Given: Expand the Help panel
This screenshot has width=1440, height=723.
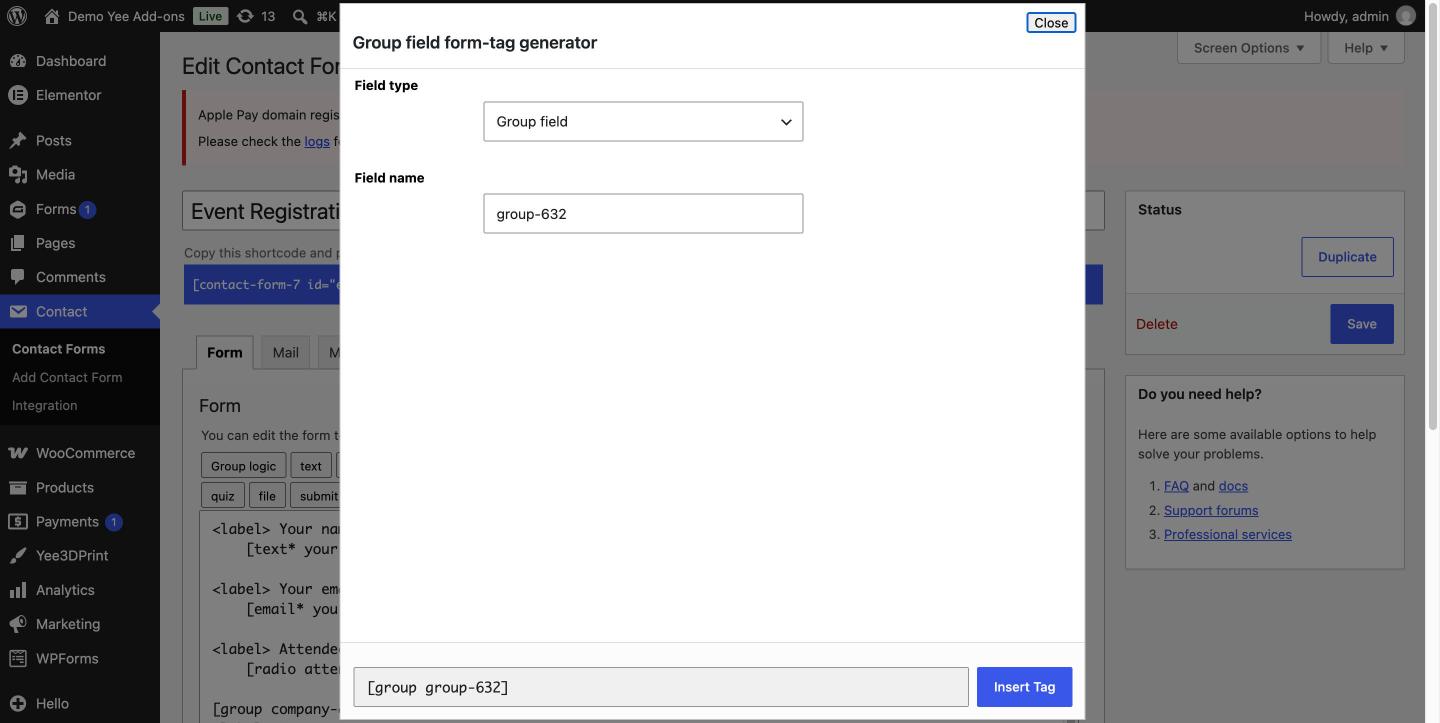Looking at the screenshot, I should point(1366,48).
